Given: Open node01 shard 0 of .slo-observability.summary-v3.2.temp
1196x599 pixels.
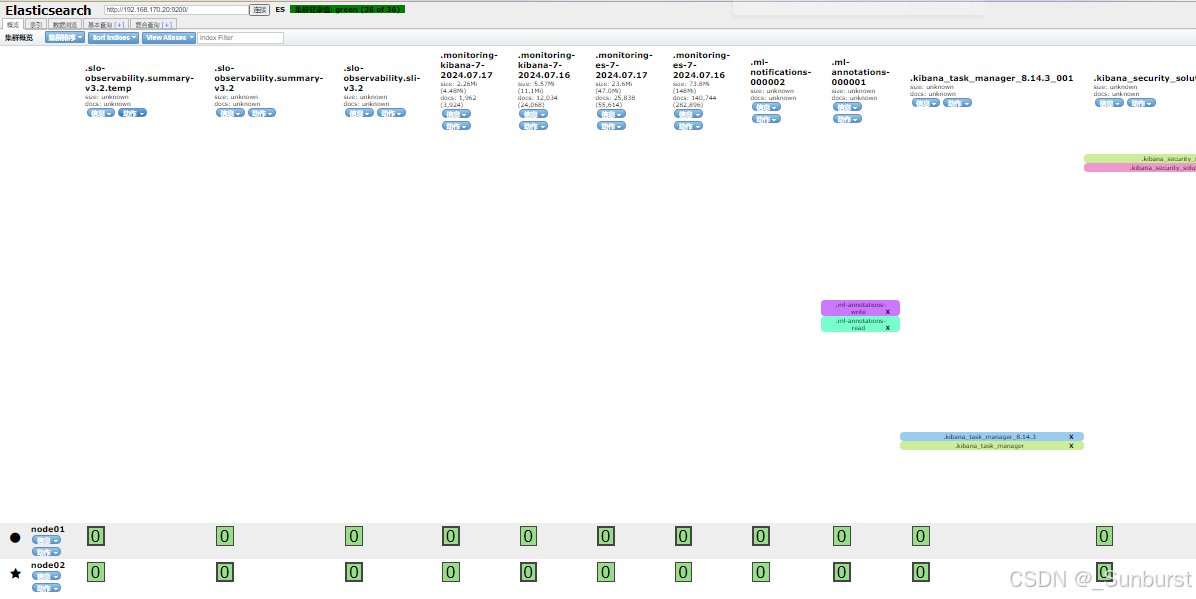Looking at the screenshot, I should [x=95, y=536].
